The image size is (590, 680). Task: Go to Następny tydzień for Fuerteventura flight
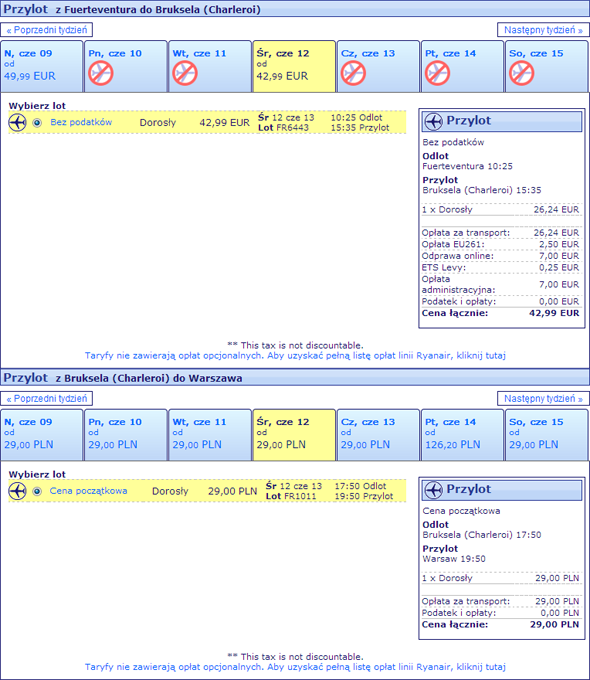(543, 30)
